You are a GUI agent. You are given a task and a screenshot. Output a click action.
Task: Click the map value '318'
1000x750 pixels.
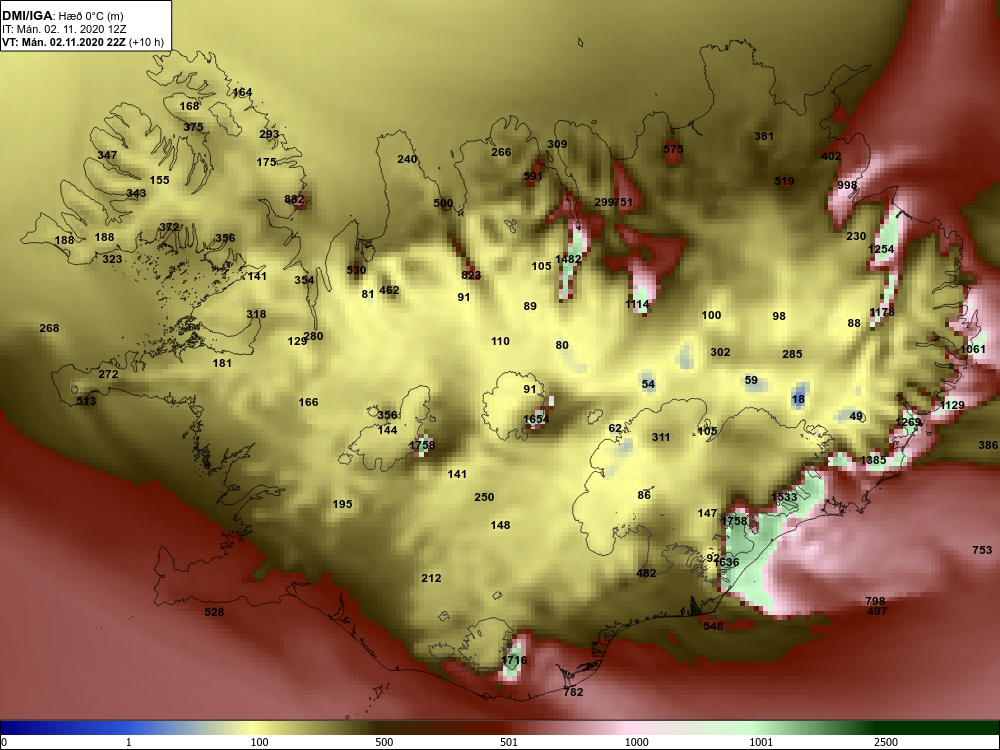(x=256, y=314)
